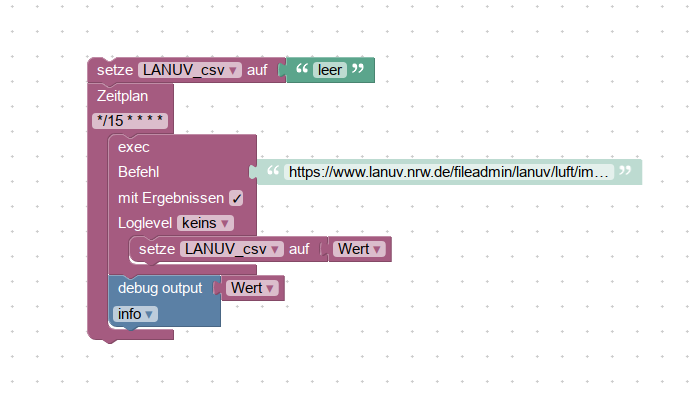Open the LANUV_csv variable dropdown in top block
Image resolution: width=693 pixels, height=393 pixels.
190,70
